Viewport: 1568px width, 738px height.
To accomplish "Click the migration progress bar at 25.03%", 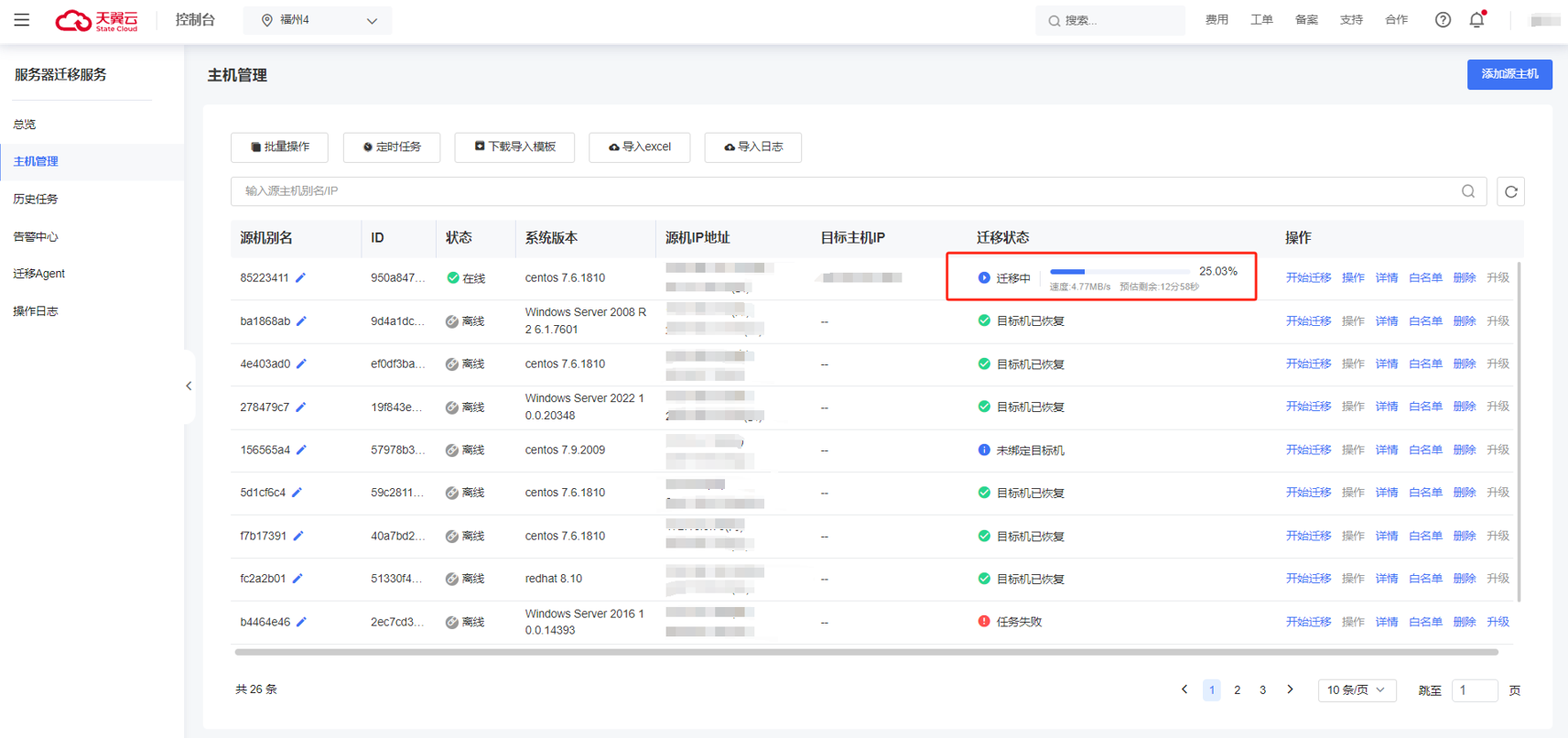I will click(1119, 272).
